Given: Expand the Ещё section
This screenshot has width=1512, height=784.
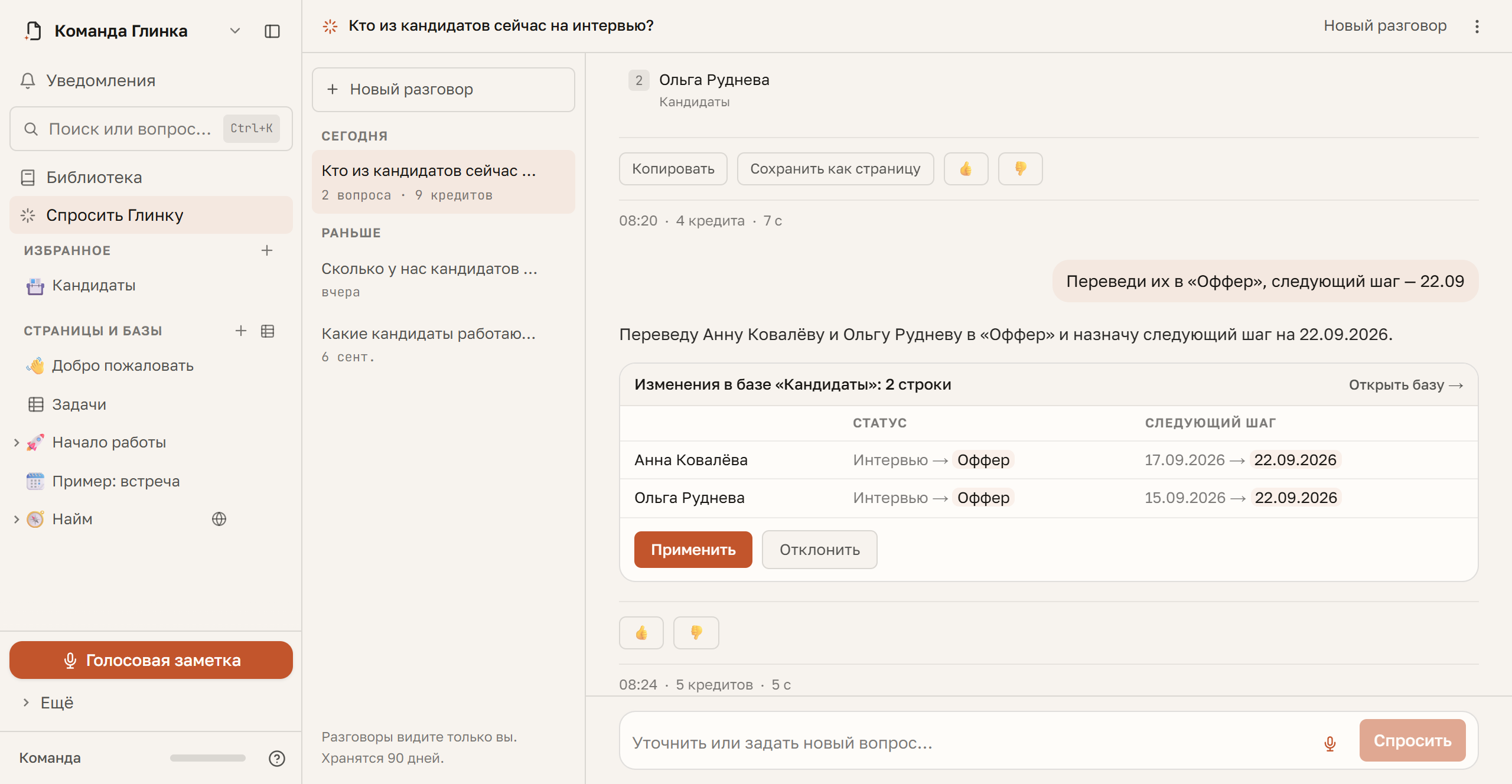Looking at the screenshot, I should coord(151,703).
